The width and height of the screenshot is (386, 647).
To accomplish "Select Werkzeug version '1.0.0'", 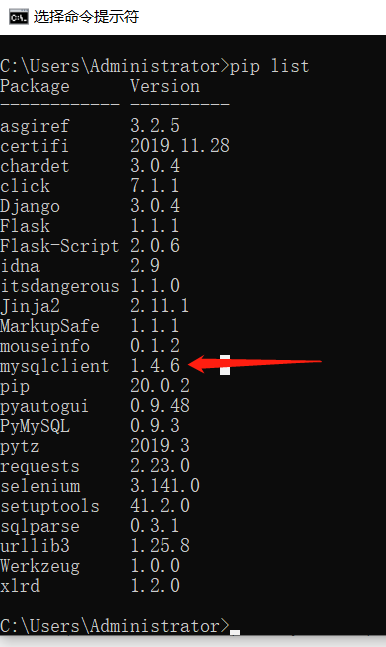I will (x=155, y=566).
